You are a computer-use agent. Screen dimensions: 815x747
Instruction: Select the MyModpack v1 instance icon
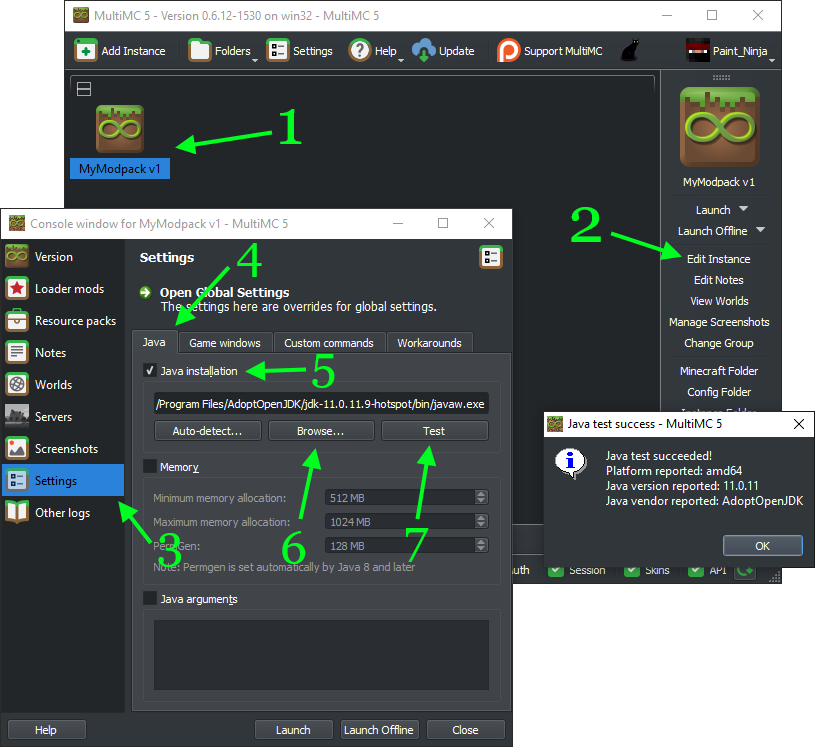[120, 129]
